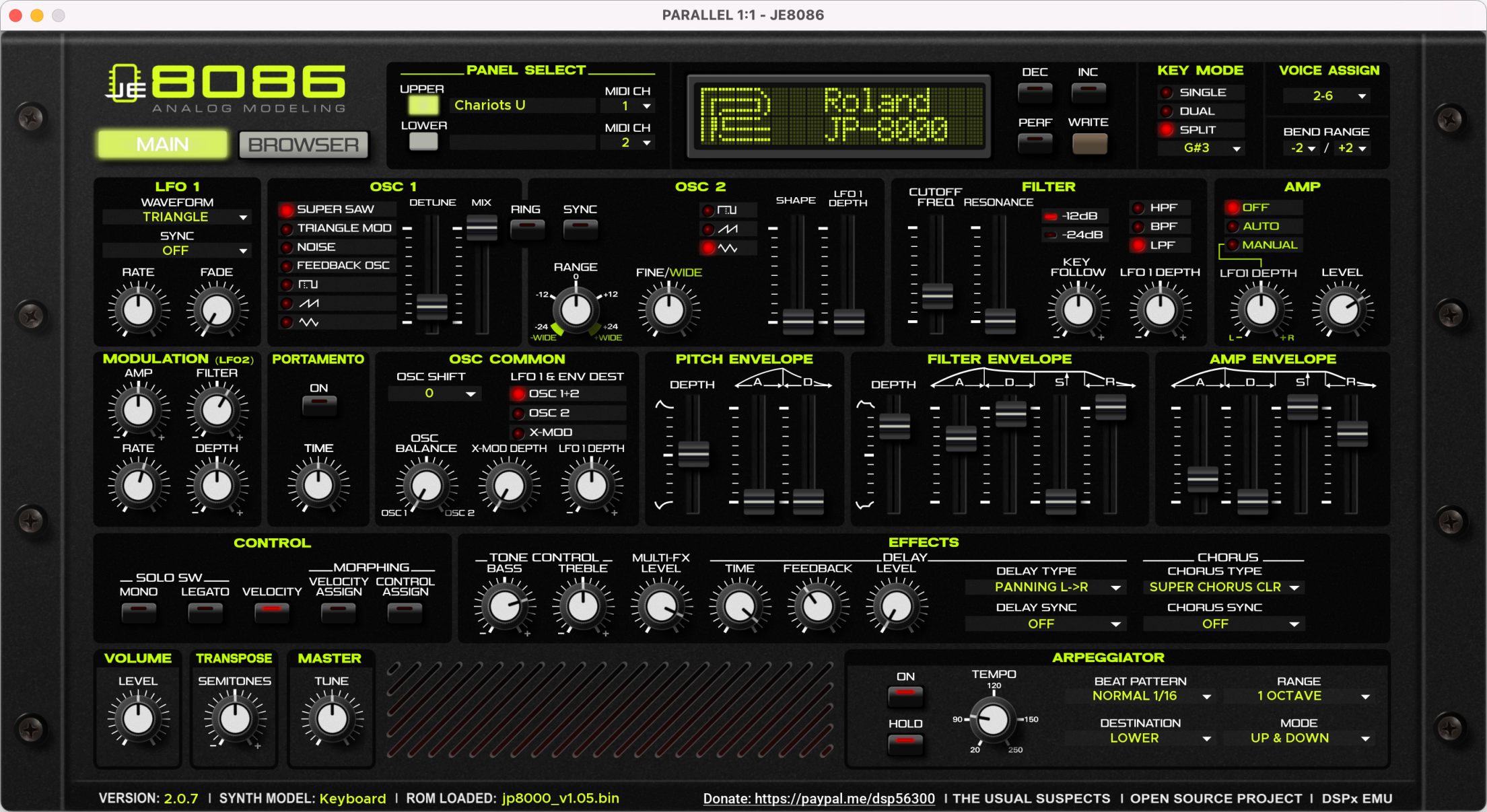
Task: Toggle the Portamento ON switch
Action: pos(319,404)
